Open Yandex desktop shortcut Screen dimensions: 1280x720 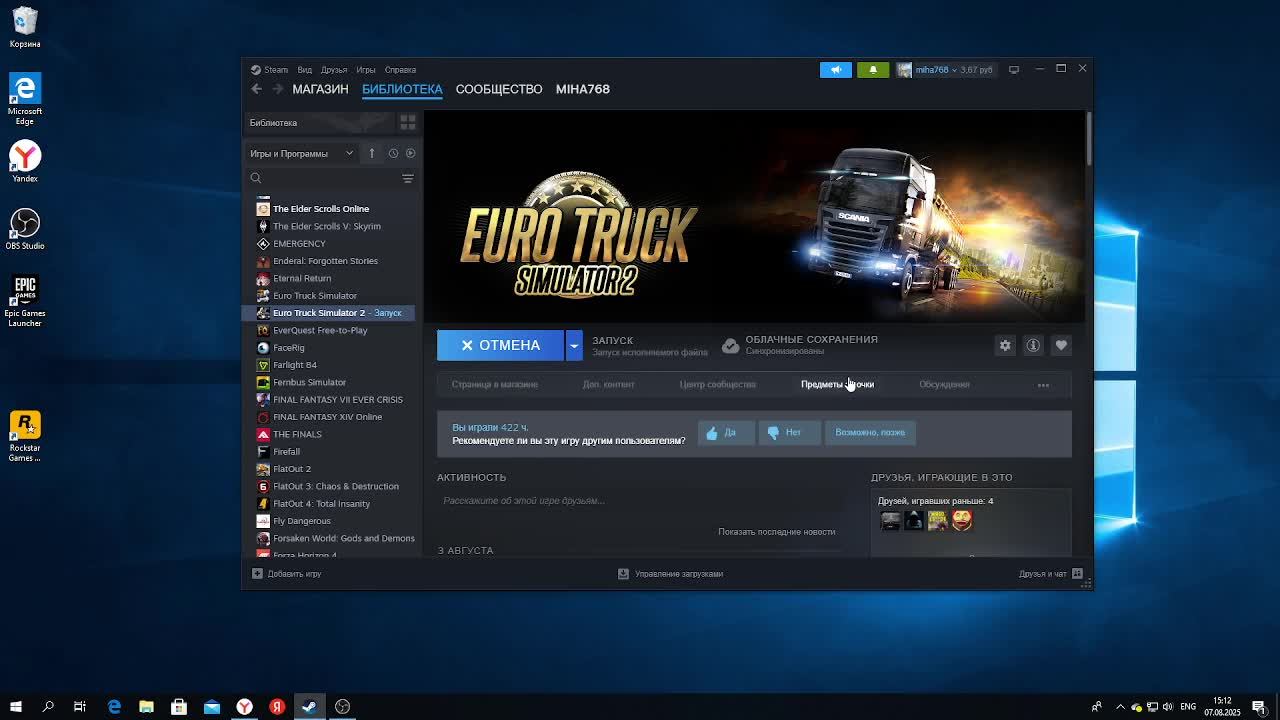25,161
